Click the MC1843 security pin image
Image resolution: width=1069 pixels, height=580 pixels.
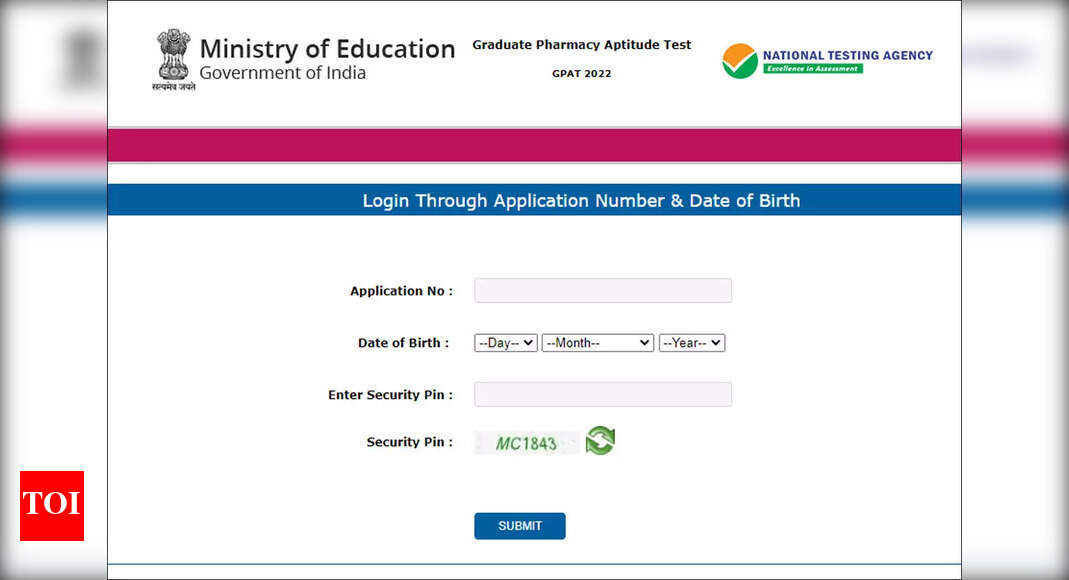527,441
